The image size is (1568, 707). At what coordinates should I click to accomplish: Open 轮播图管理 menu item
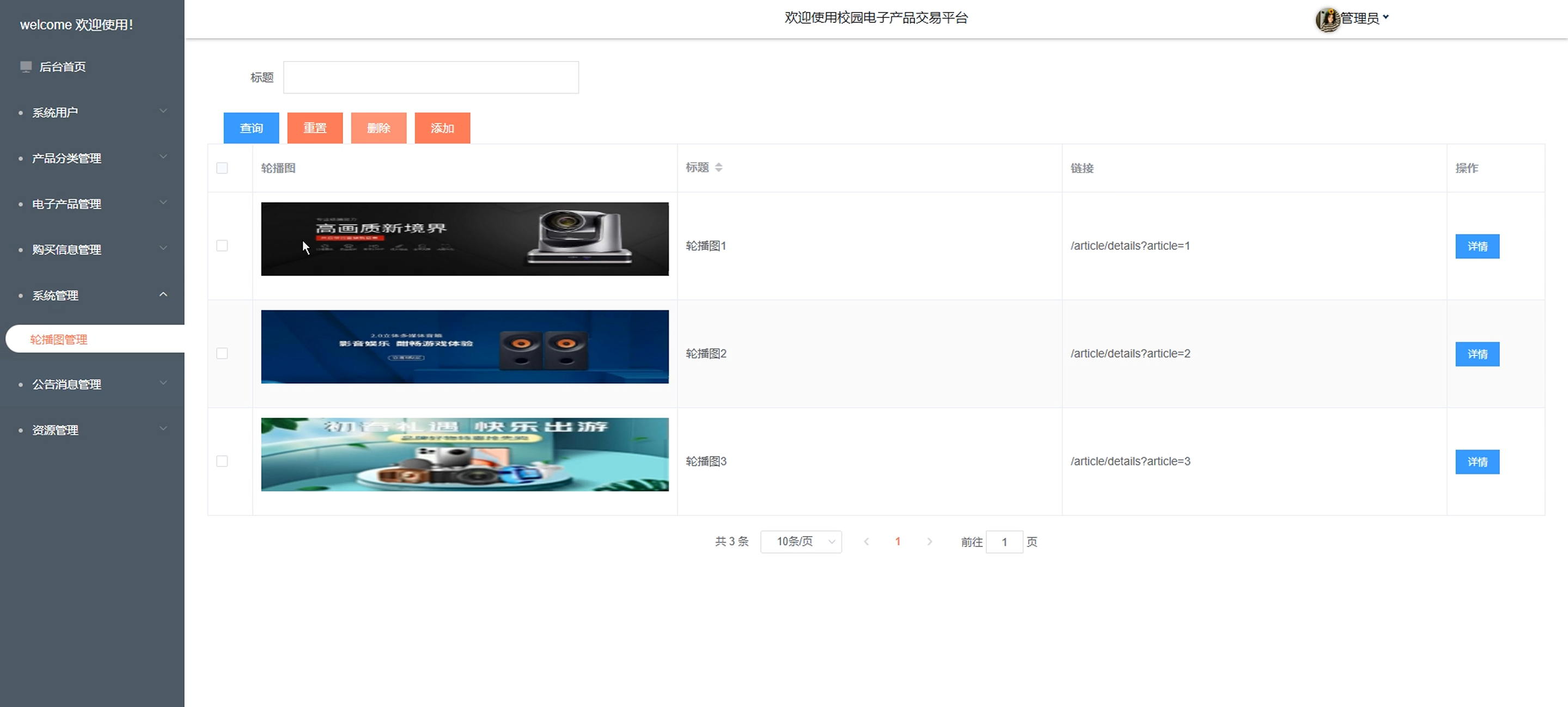click(59, 340)
